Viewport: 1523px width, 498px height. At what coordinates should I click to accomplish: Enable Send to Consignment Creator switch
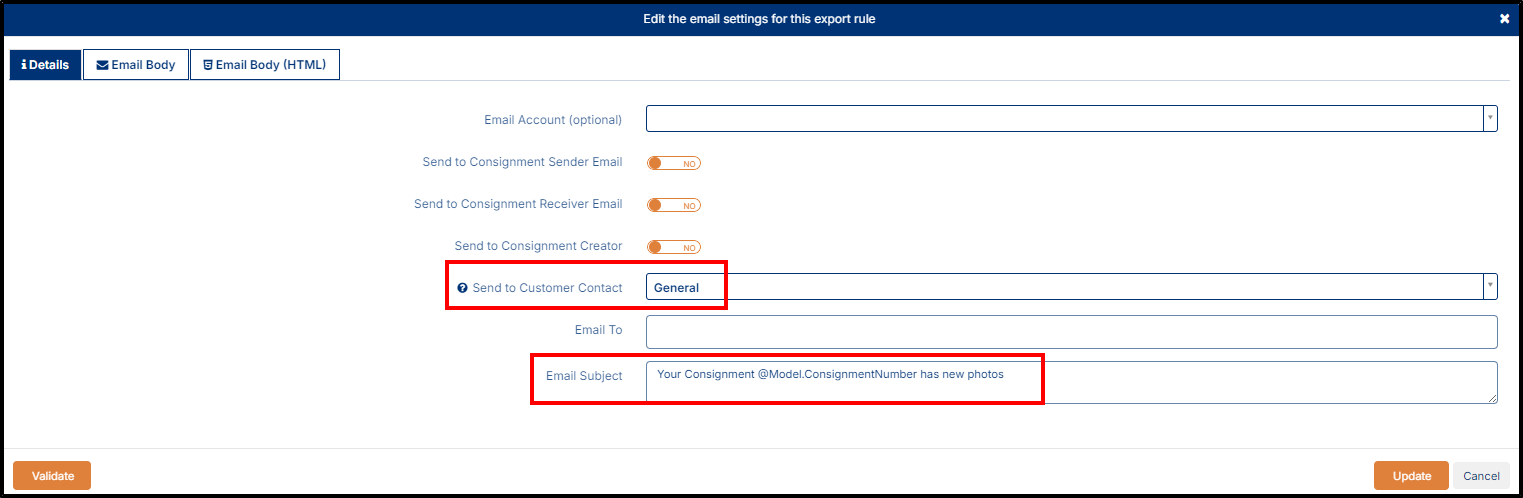(674, 247)
